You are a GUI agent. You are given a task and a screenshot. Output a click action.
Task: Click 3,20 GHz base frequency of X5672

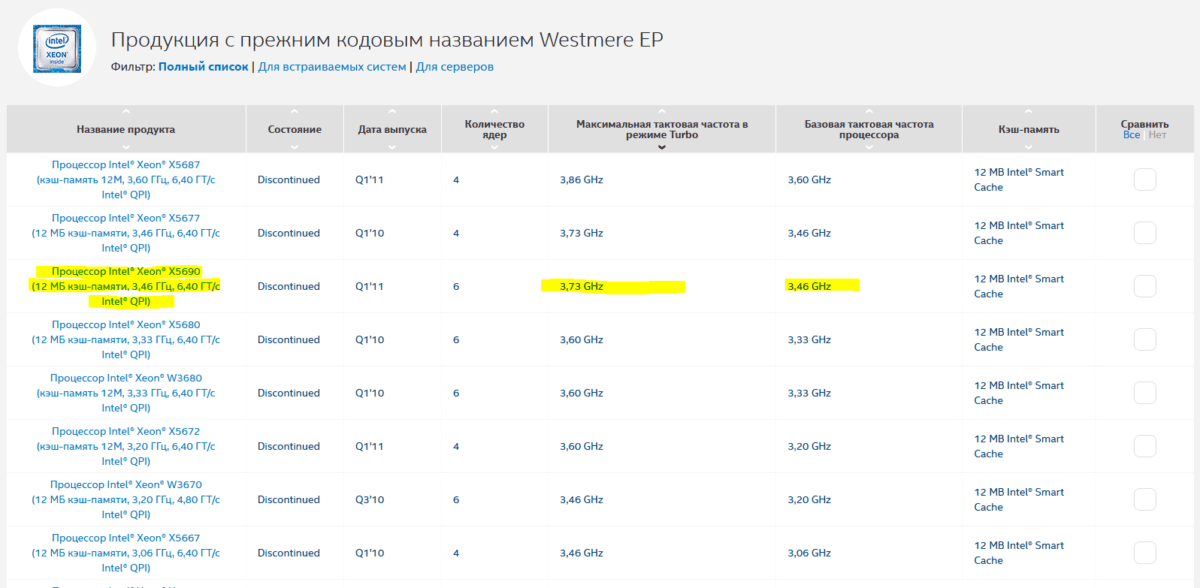tap(809, 446)
